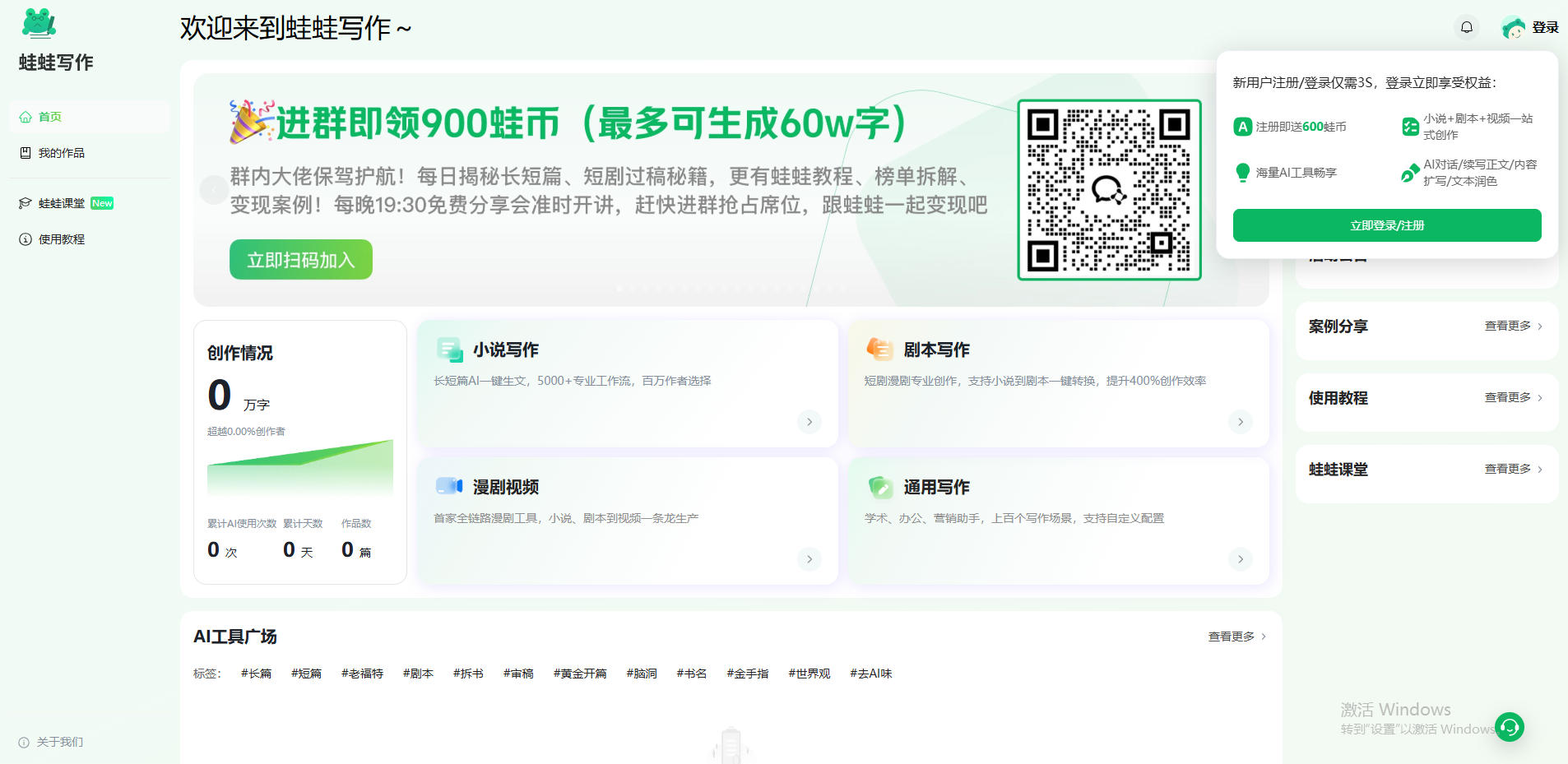Open the 漫剧视频 card title
The image size is (1568, 764).
506,487
